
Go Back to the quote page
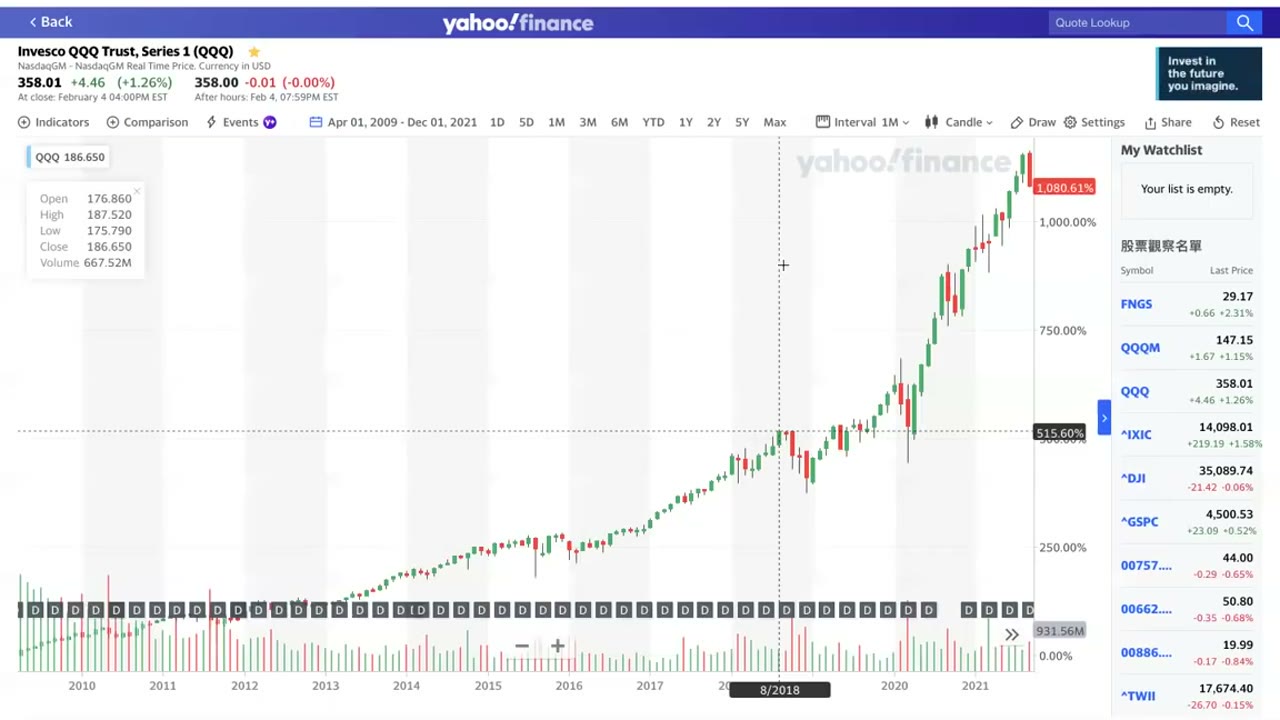coord(50,22)
